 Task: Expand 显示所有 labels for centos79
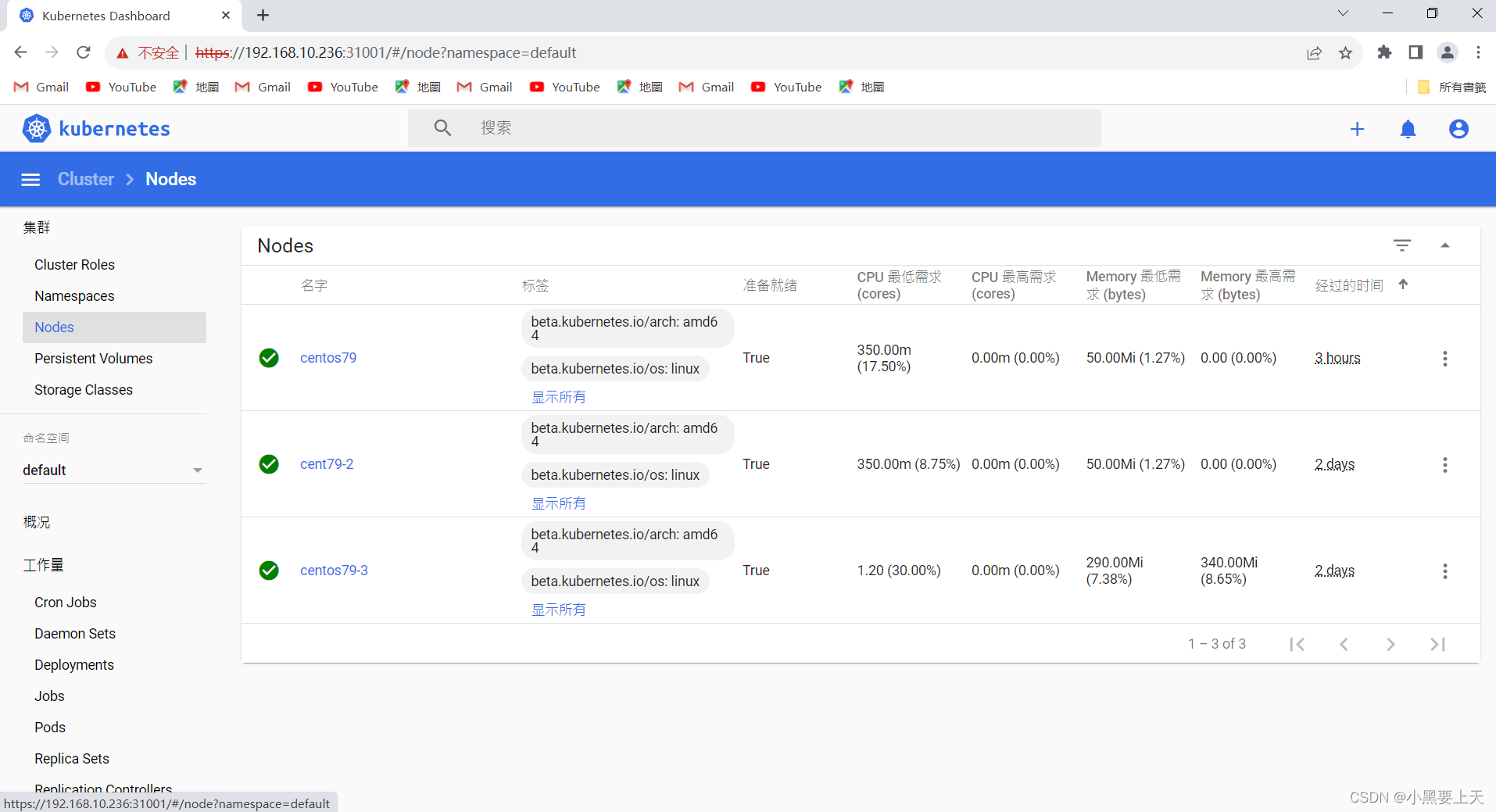(558, 396)
